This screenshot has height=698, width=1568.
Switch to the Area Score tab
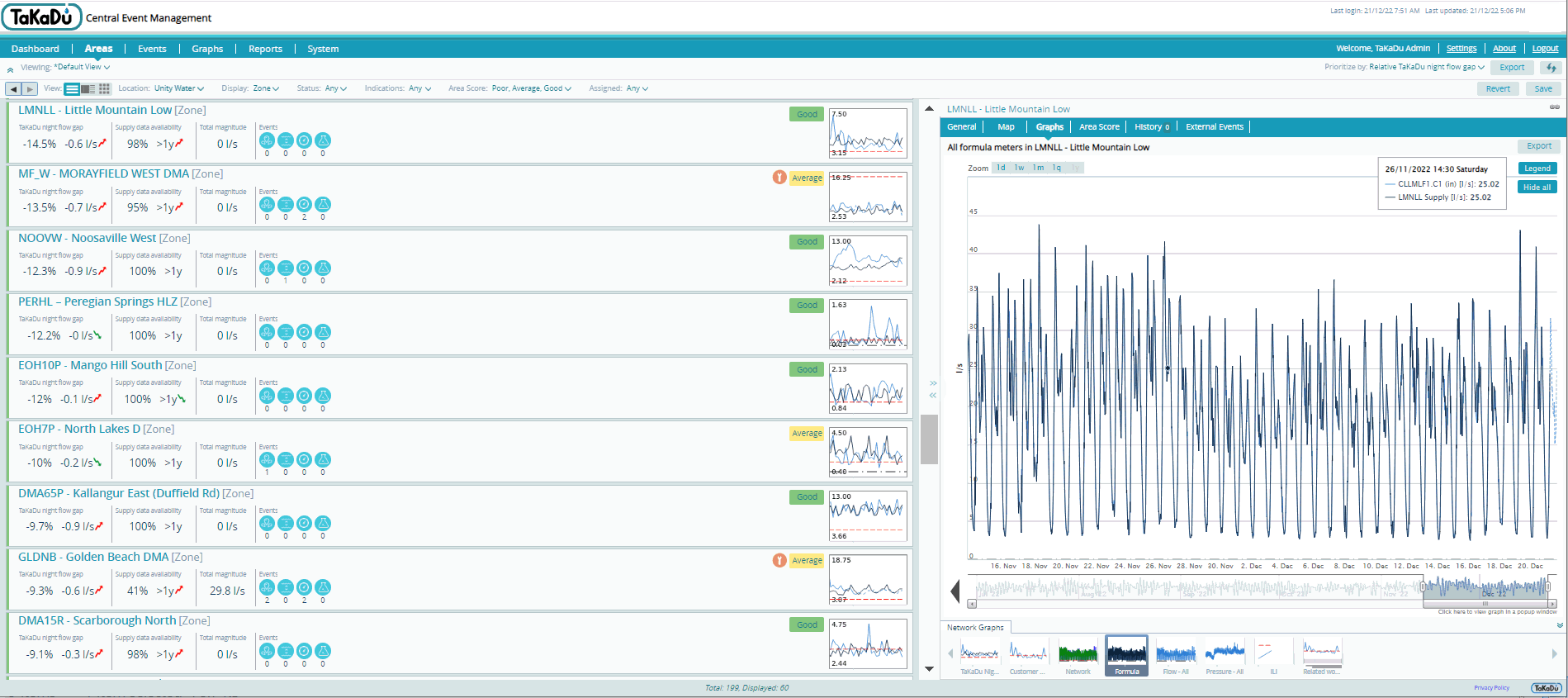click(x=1099, y=126)
